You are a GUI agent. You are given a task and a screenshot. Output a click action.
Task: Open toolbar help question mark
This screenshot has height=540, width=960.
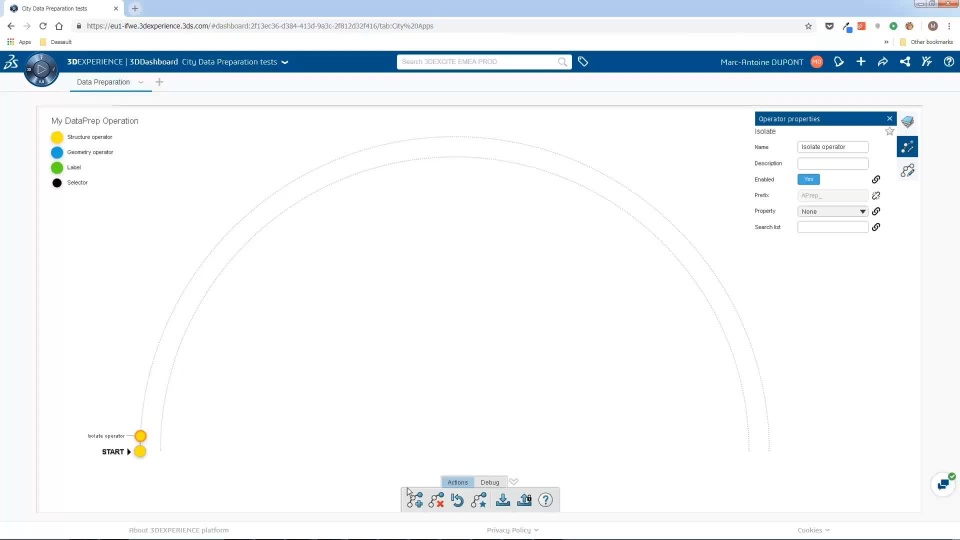click(x=546, y=500)
